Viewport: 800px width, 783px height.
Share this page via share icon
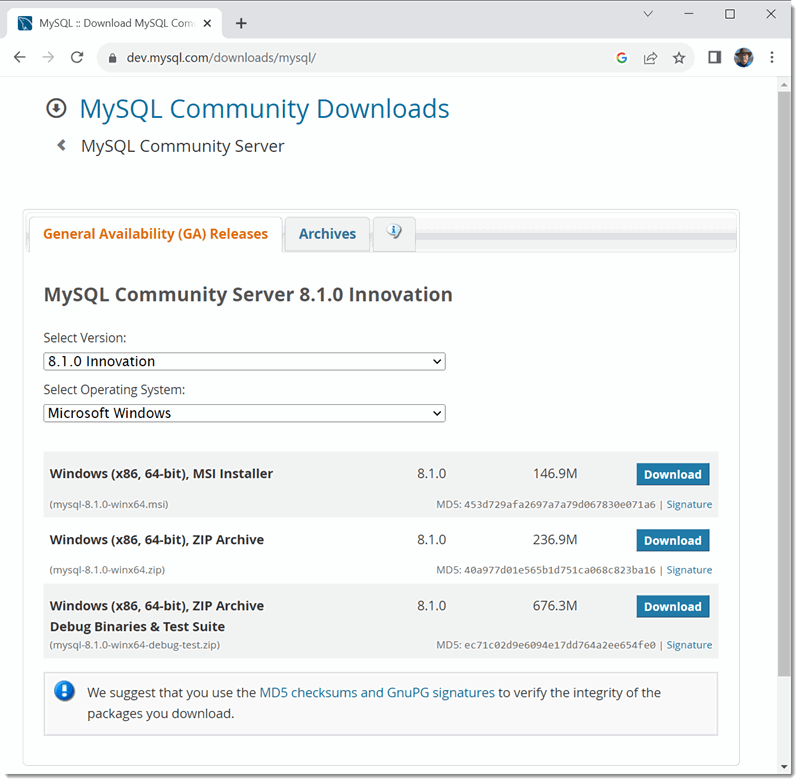tap(650, 58)
